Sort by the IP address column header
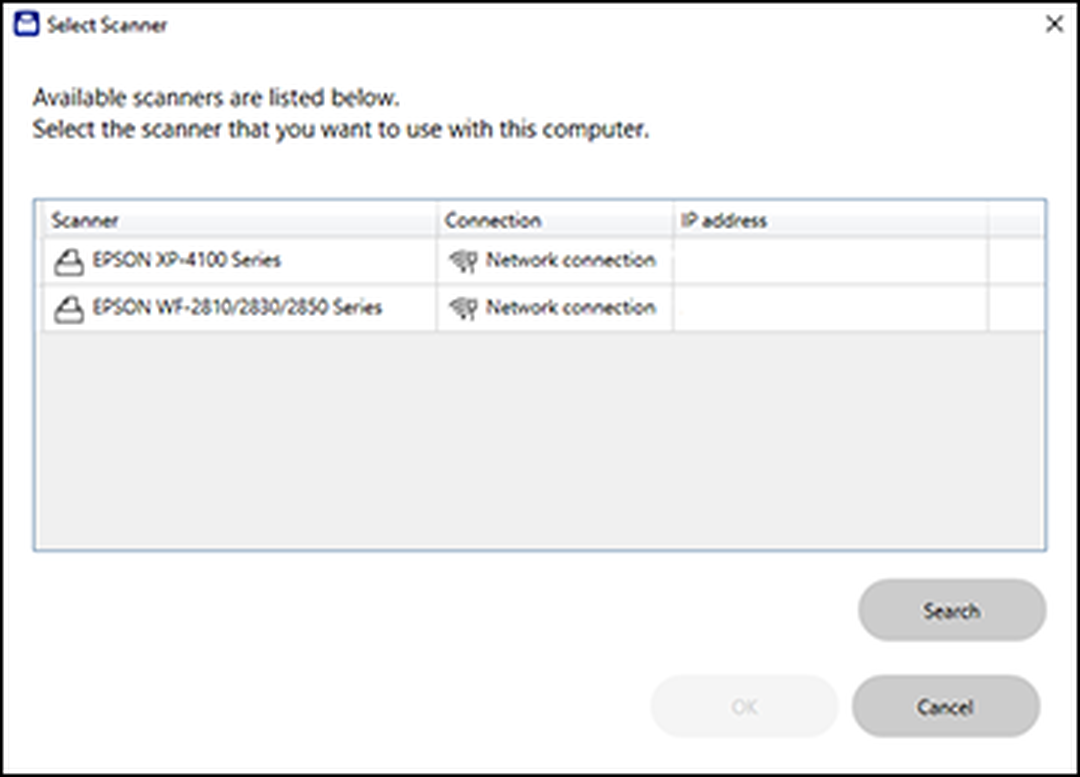 pyautogui.click(x=831, y=220)
